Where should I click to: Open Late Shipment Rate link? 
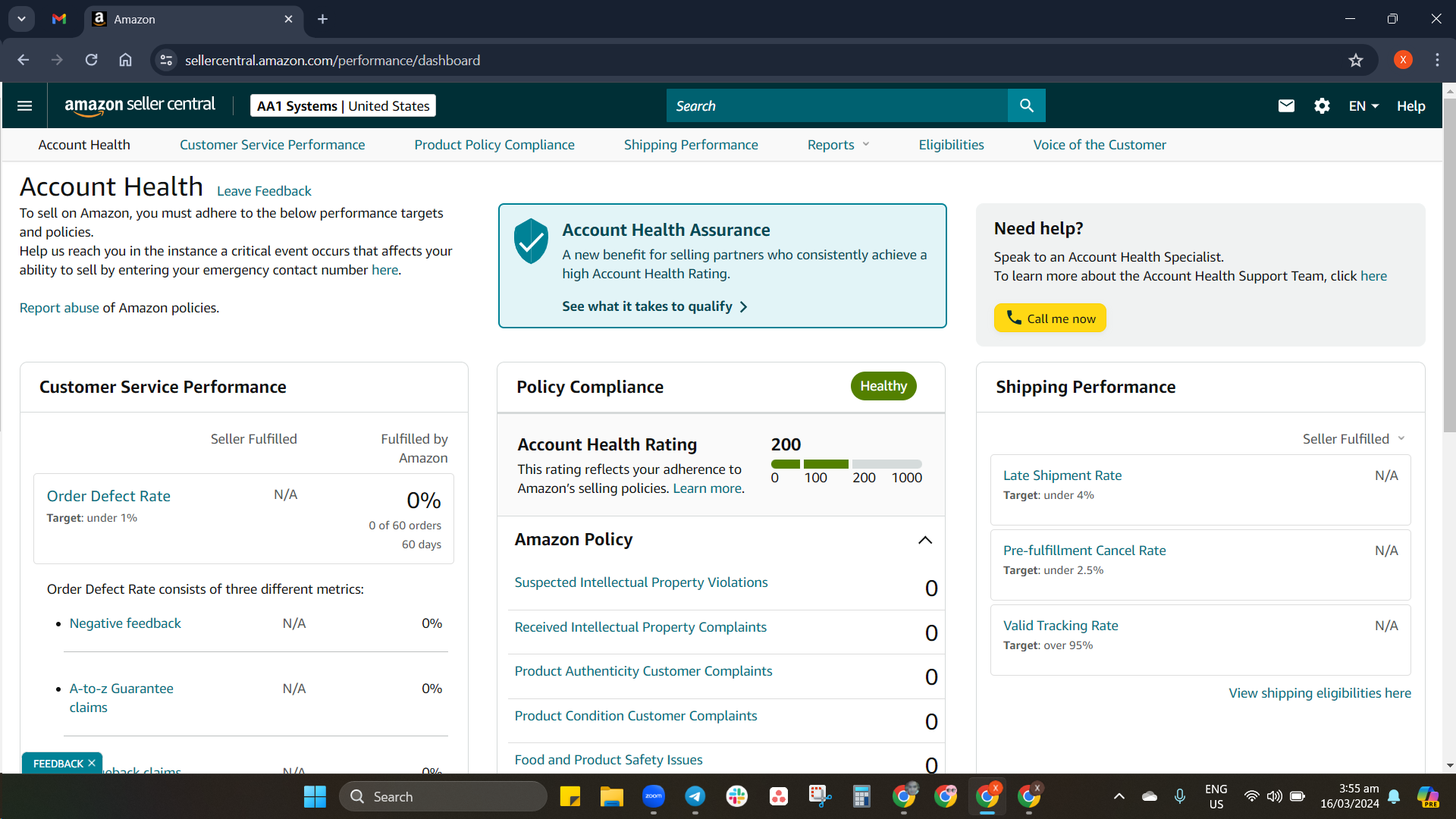pyautogui.click(x=1062, y=475)
